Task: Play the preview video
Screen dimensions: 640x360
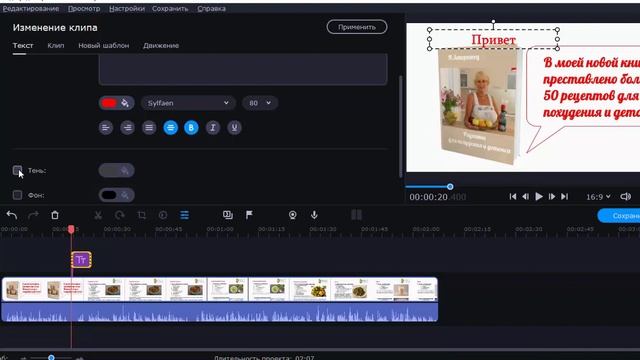Action: (539, 197)
